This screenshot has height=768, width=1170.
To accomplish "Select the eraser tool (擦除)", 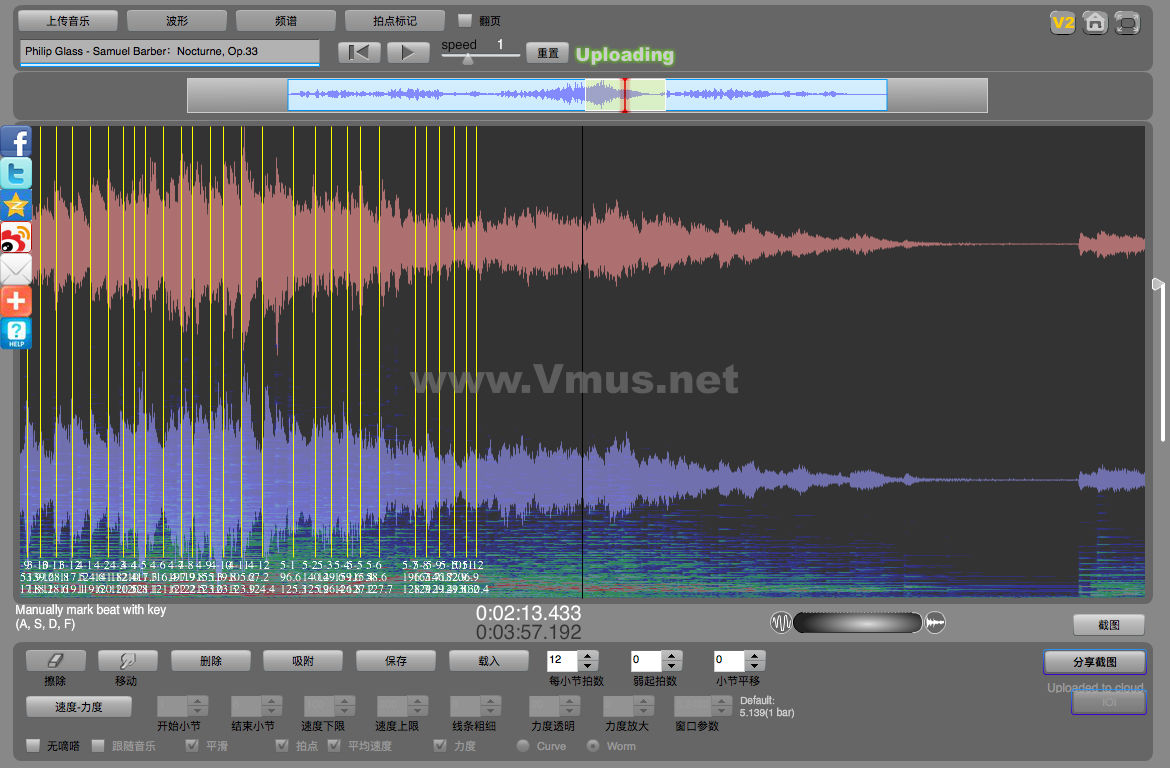I will 55,660.
